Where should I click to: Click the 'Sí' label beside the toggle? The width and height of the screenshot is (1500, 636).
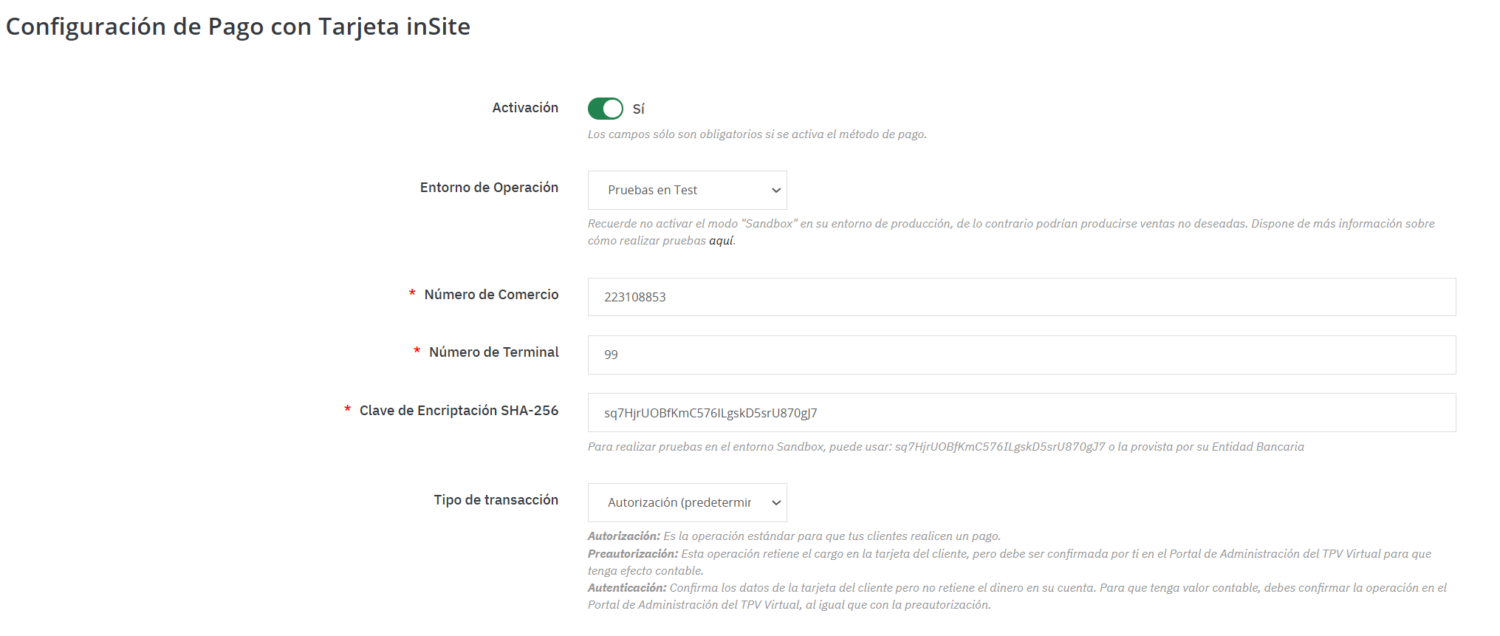click(x=639, y=109)
